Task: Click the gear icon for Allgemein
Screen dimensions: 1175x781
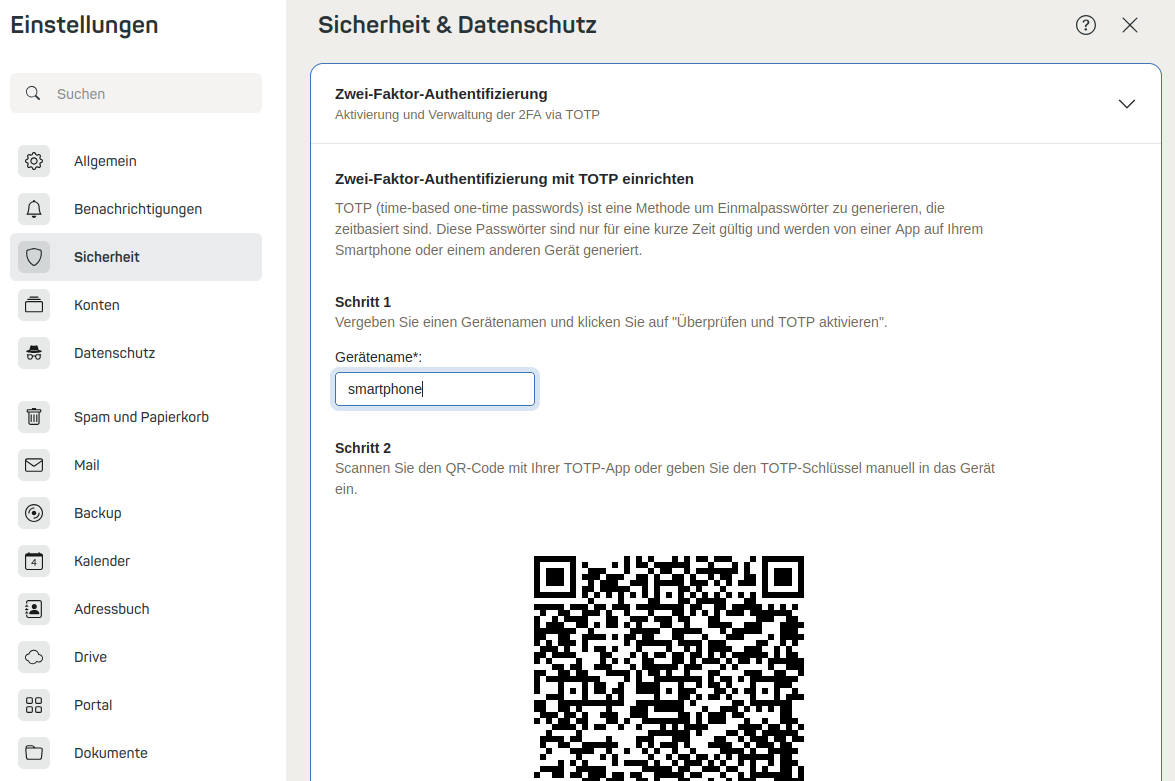Action: point(34,161)
